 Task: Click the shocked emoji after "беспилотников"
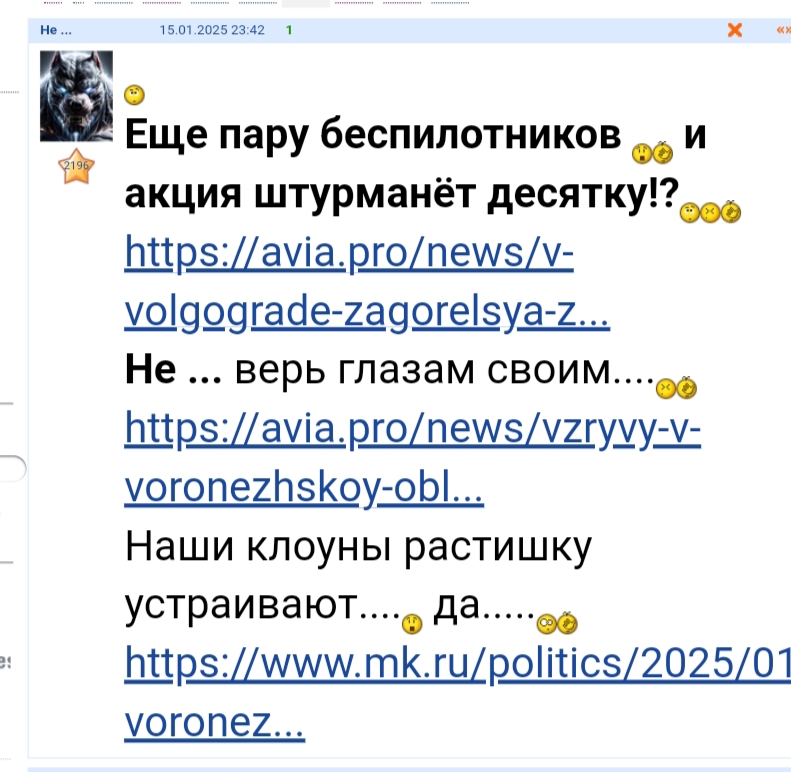pyautogui.click(x=642, y=154)
